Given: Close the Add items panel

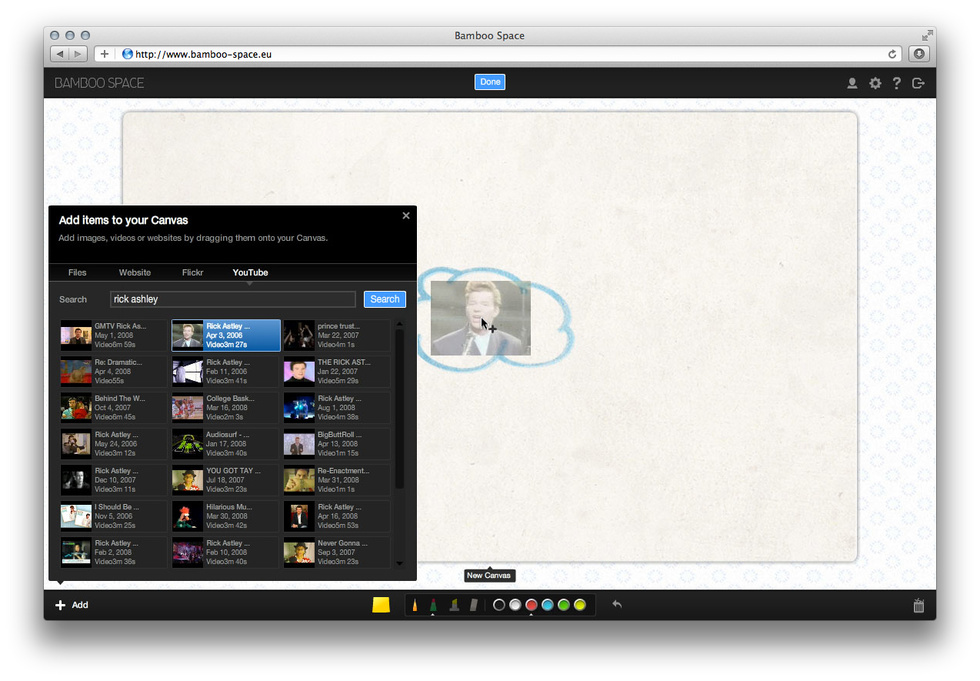Looking at the screenshot, I should [x=406, y=216].
